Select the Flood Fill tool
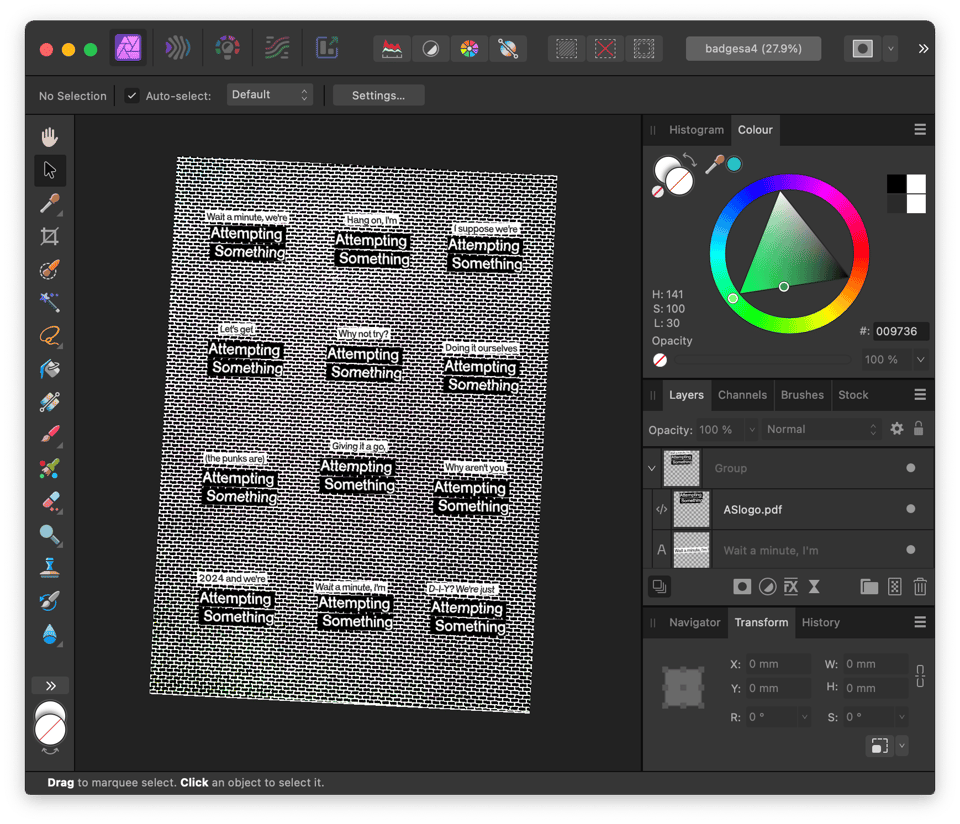 (x=49, y=370)
